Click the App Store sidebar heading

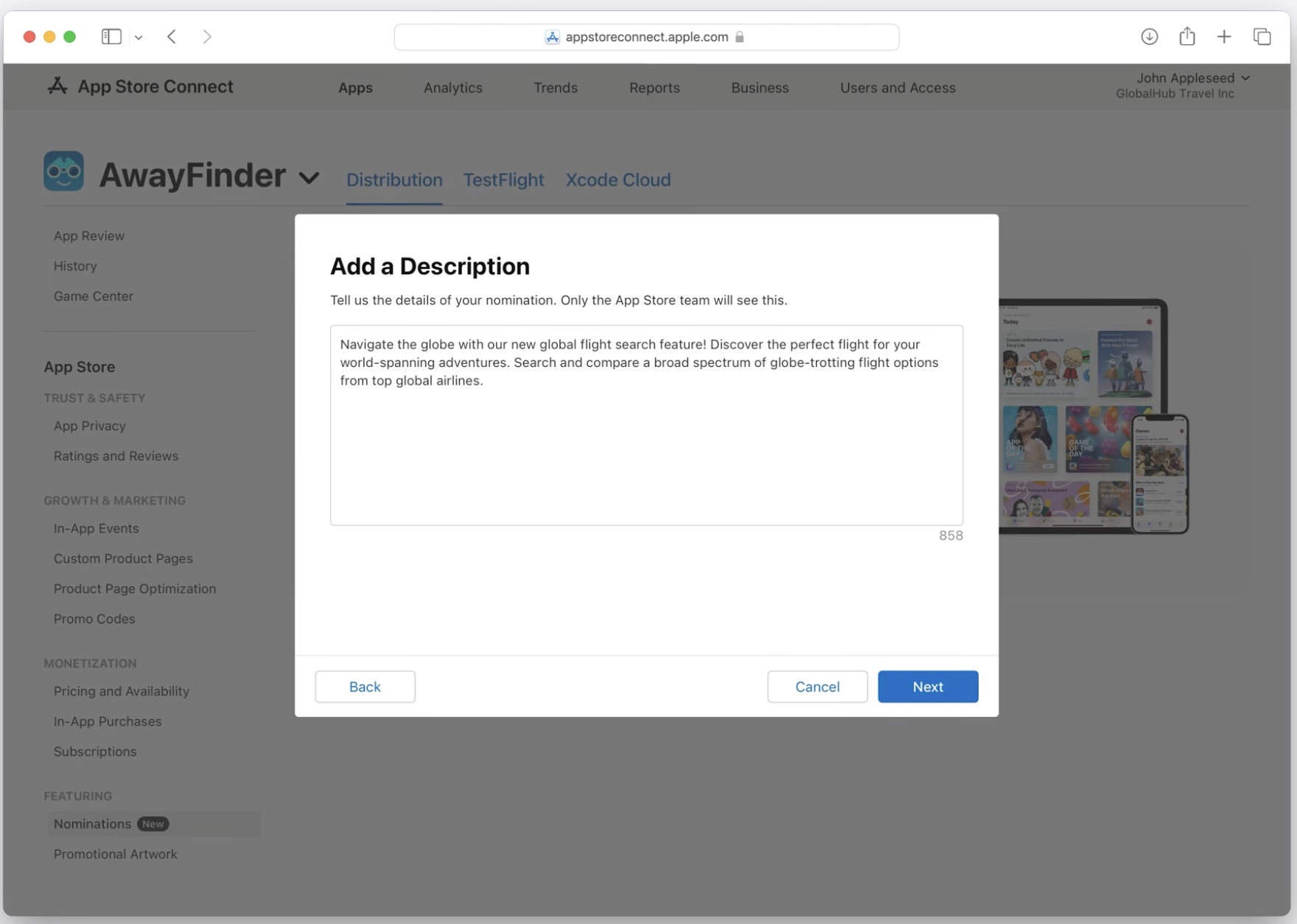80,367
